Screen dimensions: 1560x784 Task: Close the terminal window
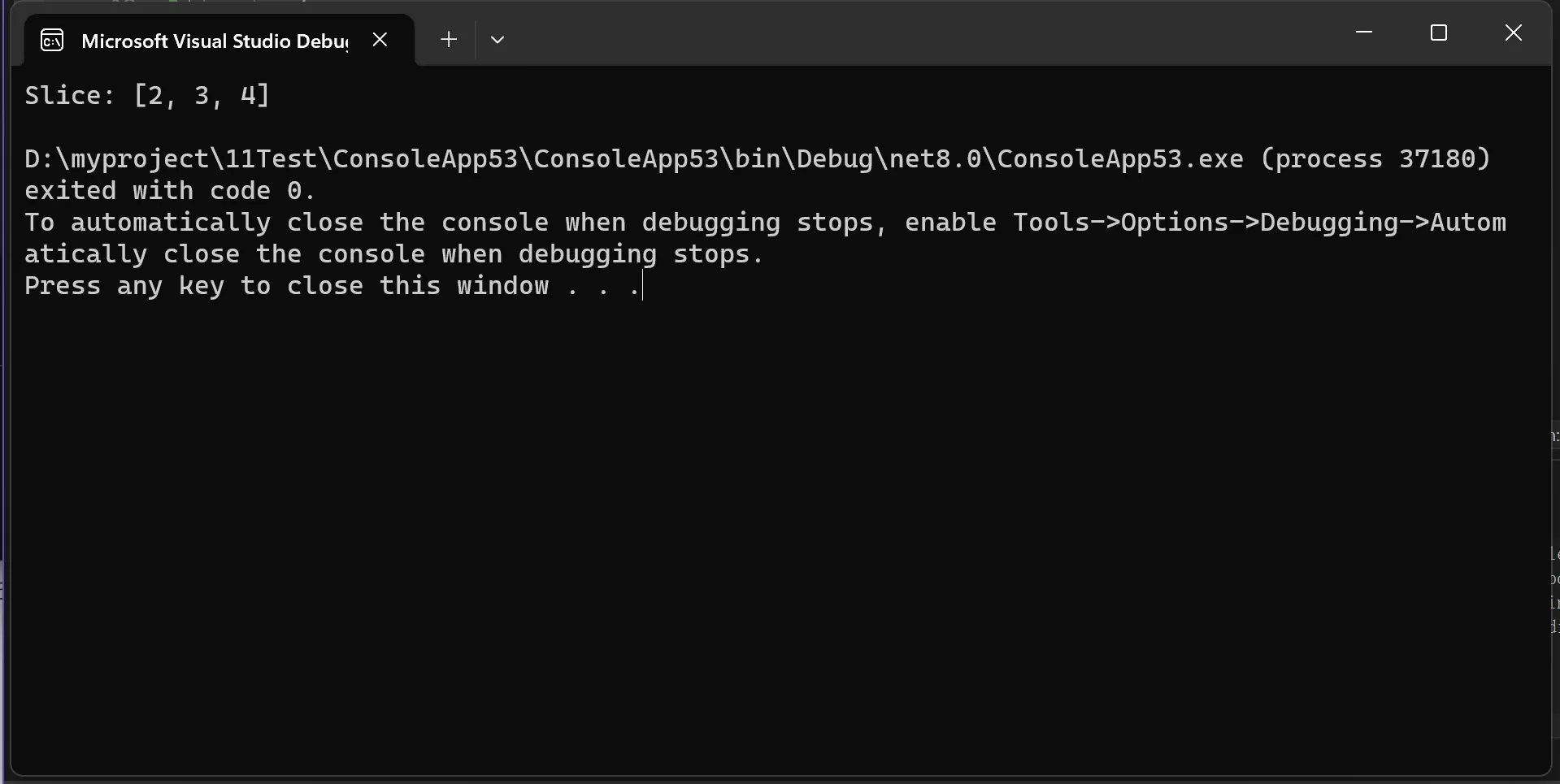coord(1514,32)
